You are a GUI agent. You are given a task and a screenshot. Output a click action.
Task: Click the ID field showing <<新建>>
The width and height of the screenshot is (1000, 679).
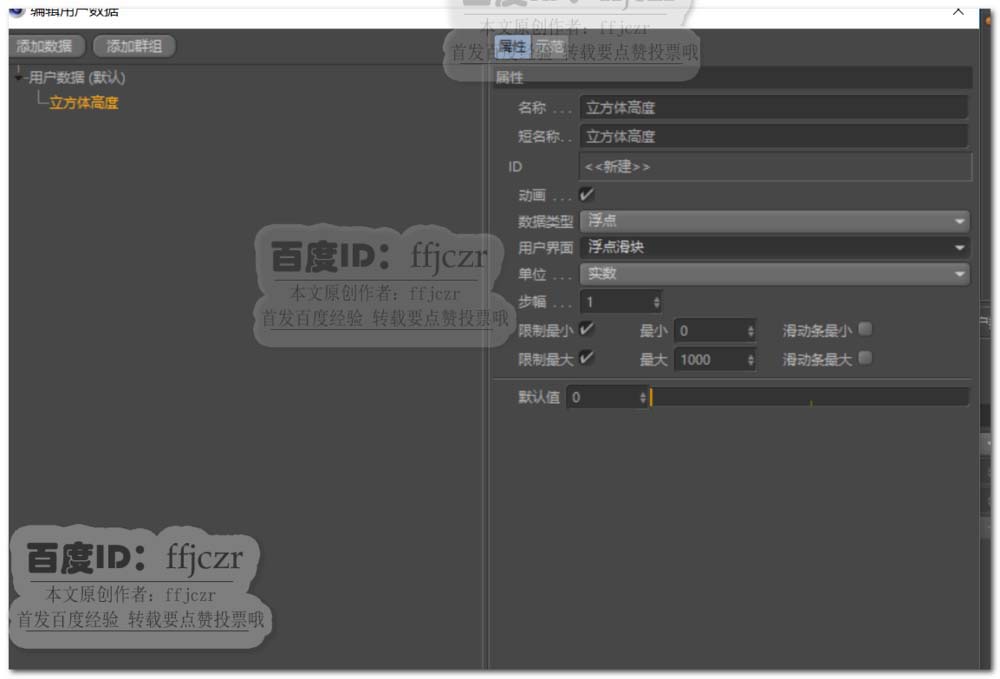pyautogui.click(x=776, y=166)
